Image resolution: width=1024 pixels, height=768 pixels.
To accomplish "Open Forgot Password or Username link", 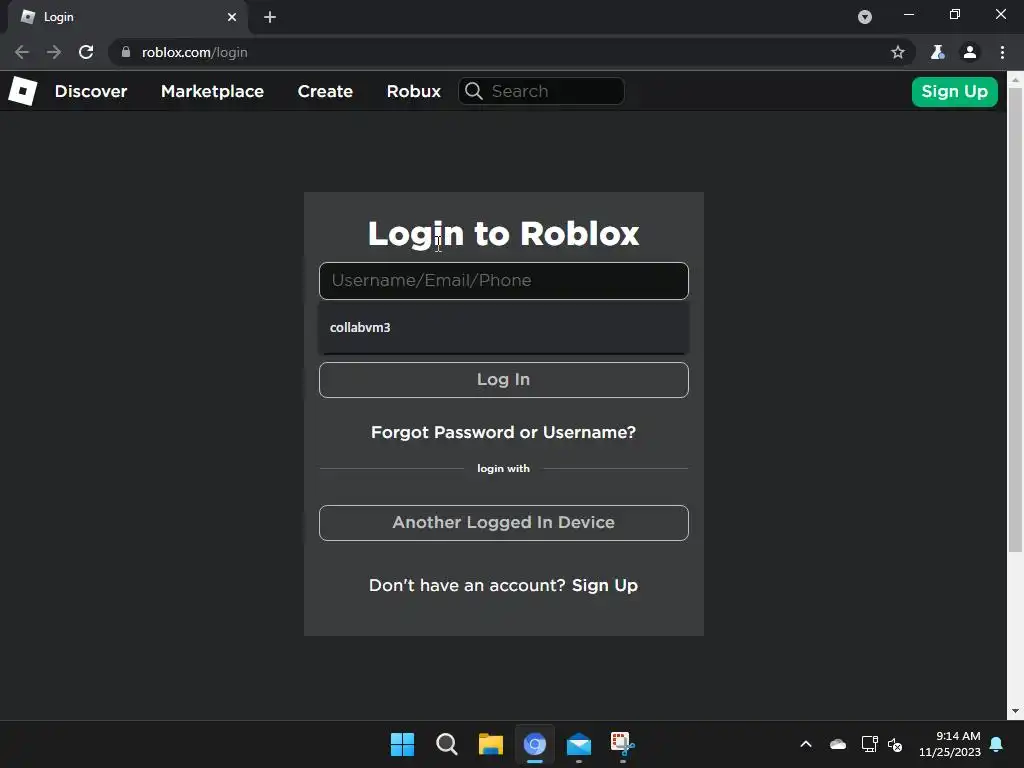I will 504,432.
